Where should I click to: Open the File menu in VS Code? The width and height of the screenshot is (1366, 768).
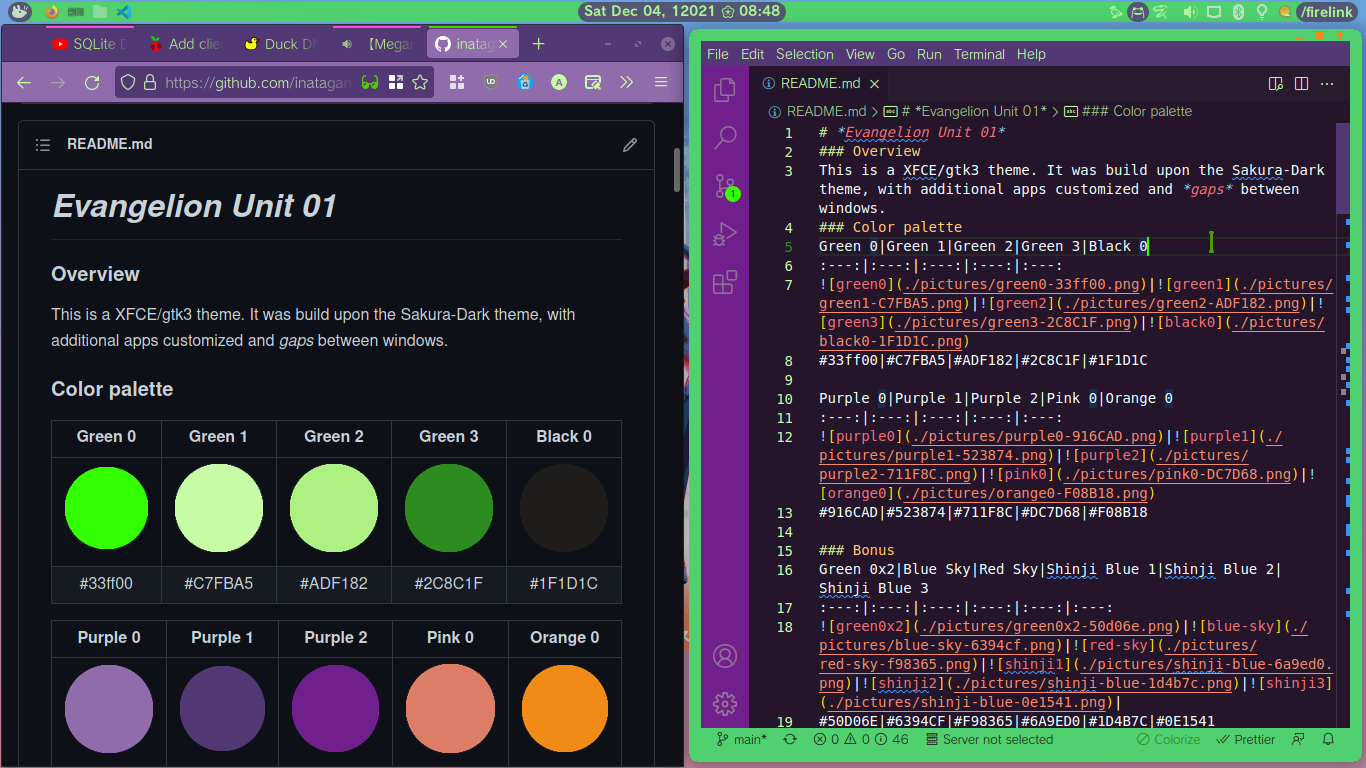718,54
